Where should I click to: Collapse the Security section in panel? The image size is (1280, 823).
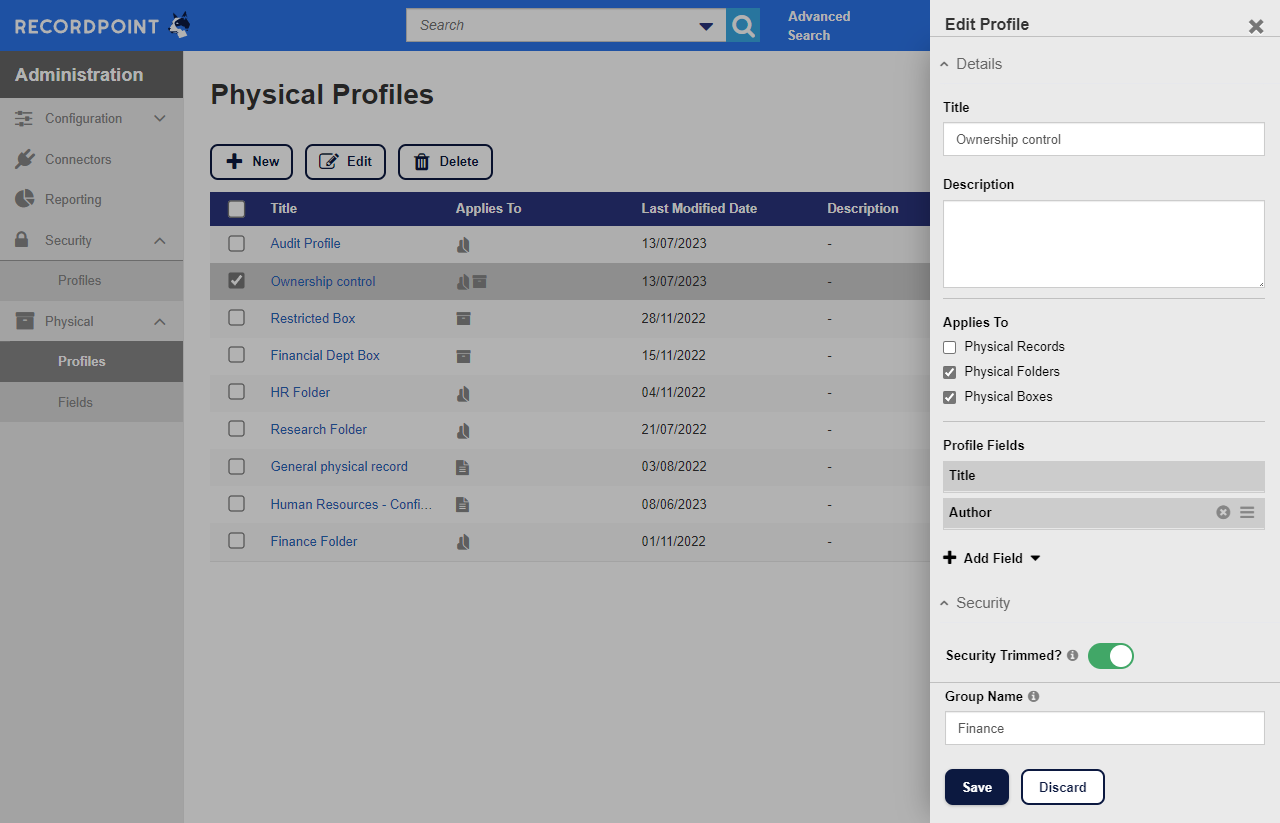[x=975, y=603]
